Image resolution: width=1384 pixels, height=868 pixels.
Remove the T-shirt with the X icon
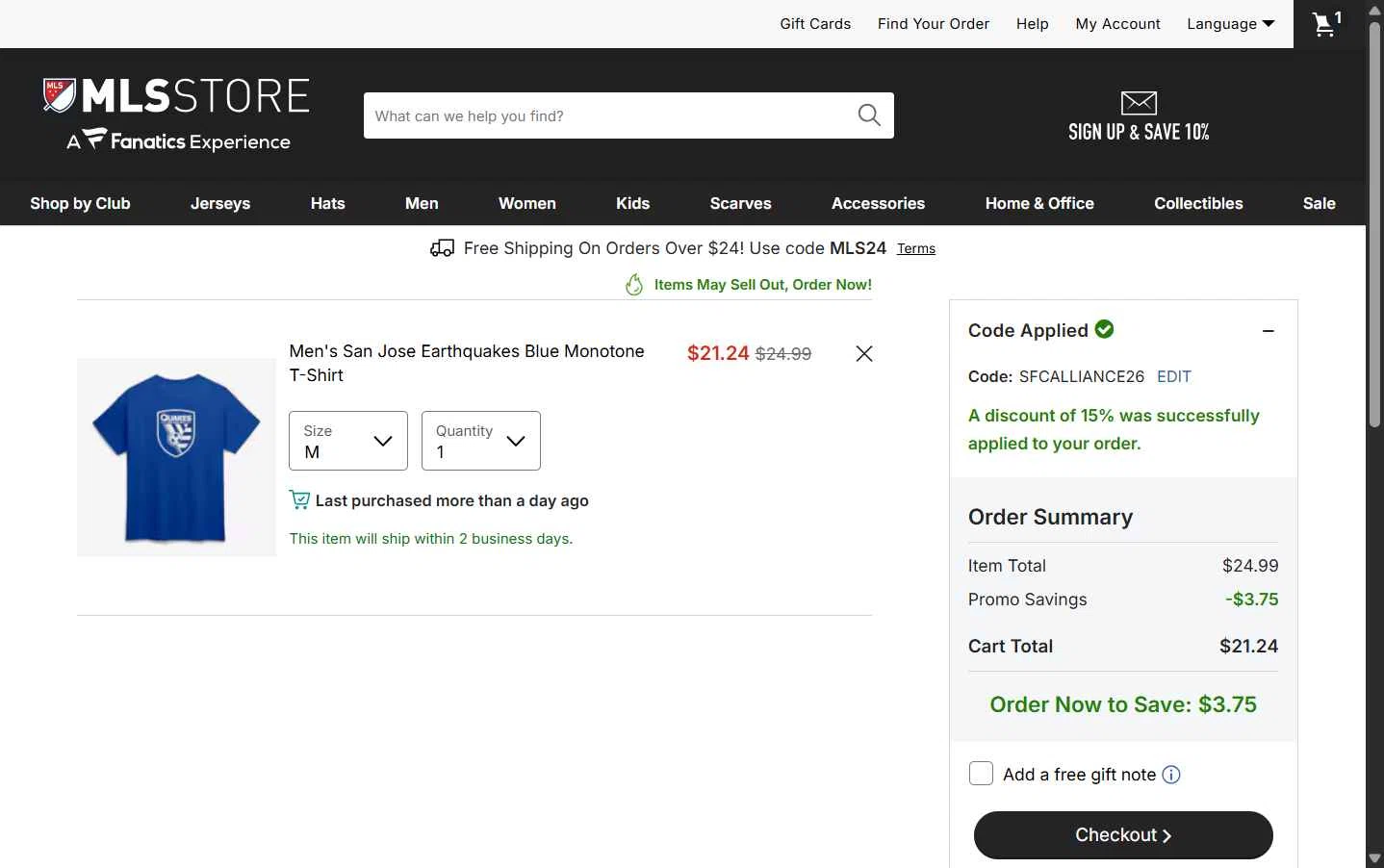coord(864,353)
